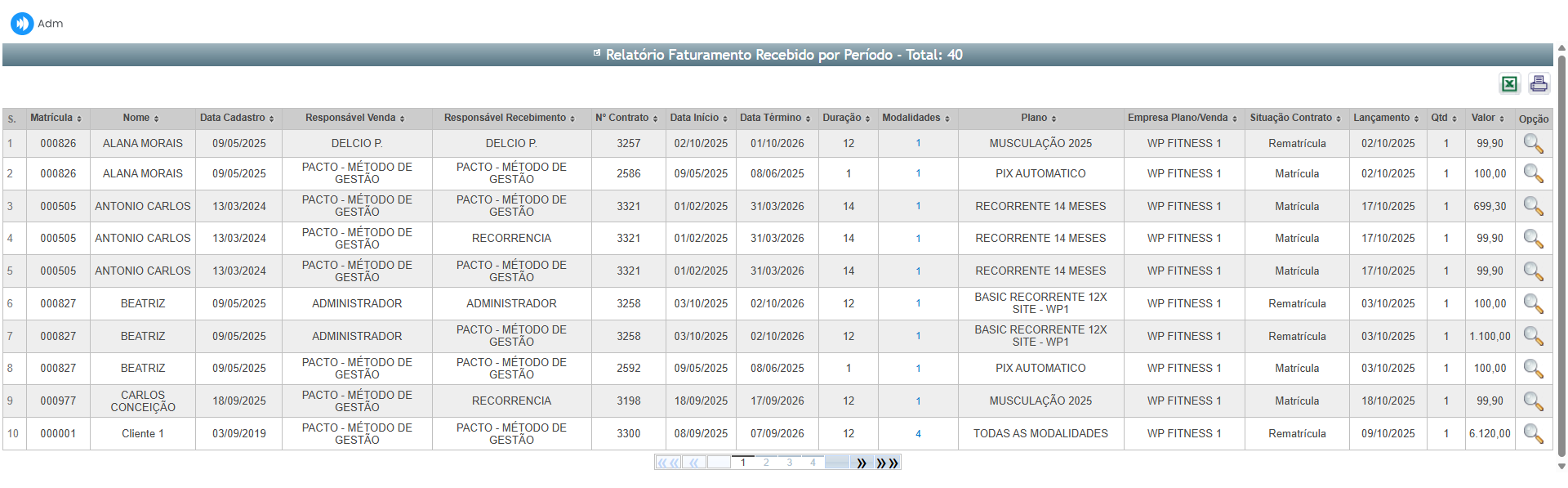Go to page 2 of results
The image size is (1568, 488).
(x=766, y=463)
